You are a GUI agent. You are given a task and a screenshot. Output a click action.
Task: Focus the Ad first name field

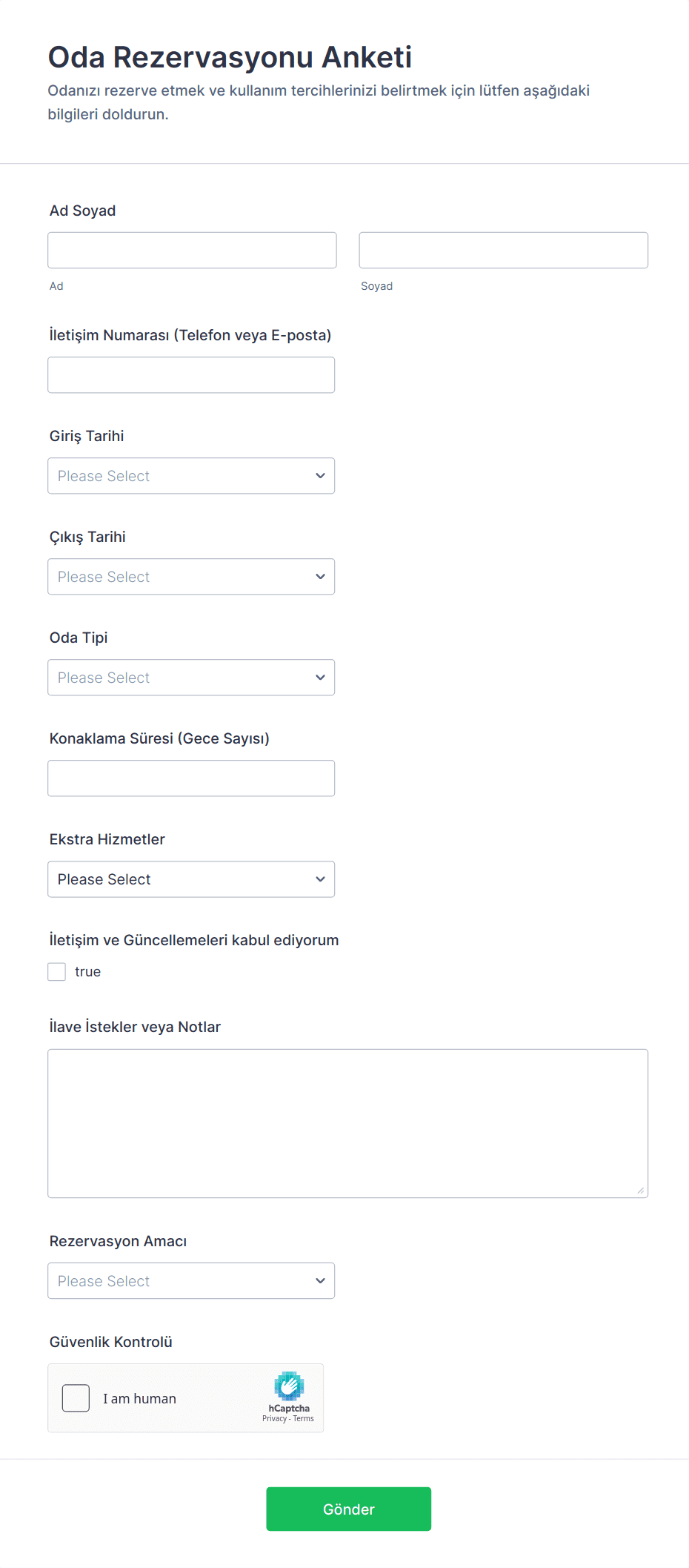click(x=192, y=251)
